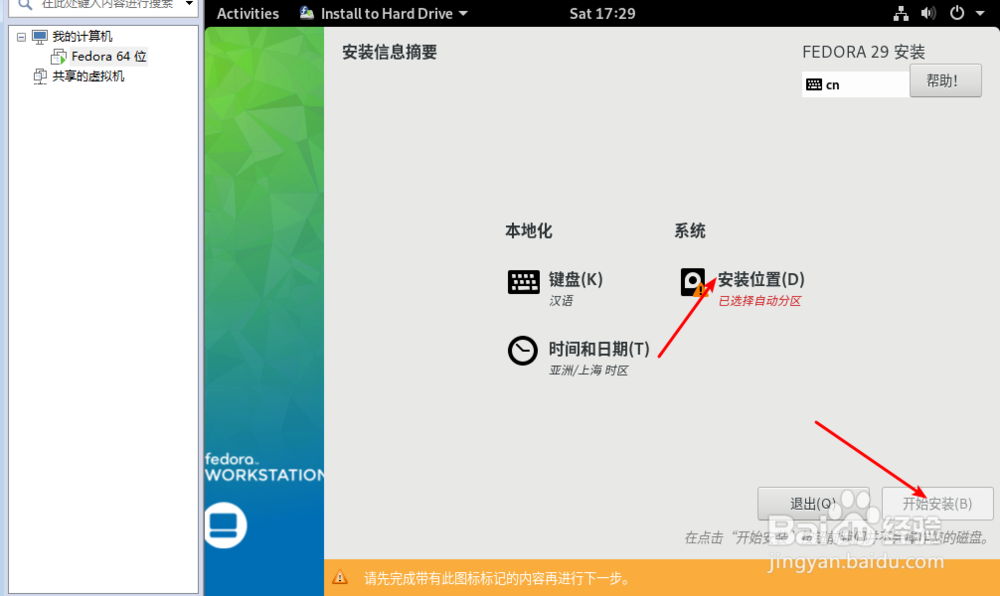
Task: Click the cn keyboard layout field
Action: (855, 85)
